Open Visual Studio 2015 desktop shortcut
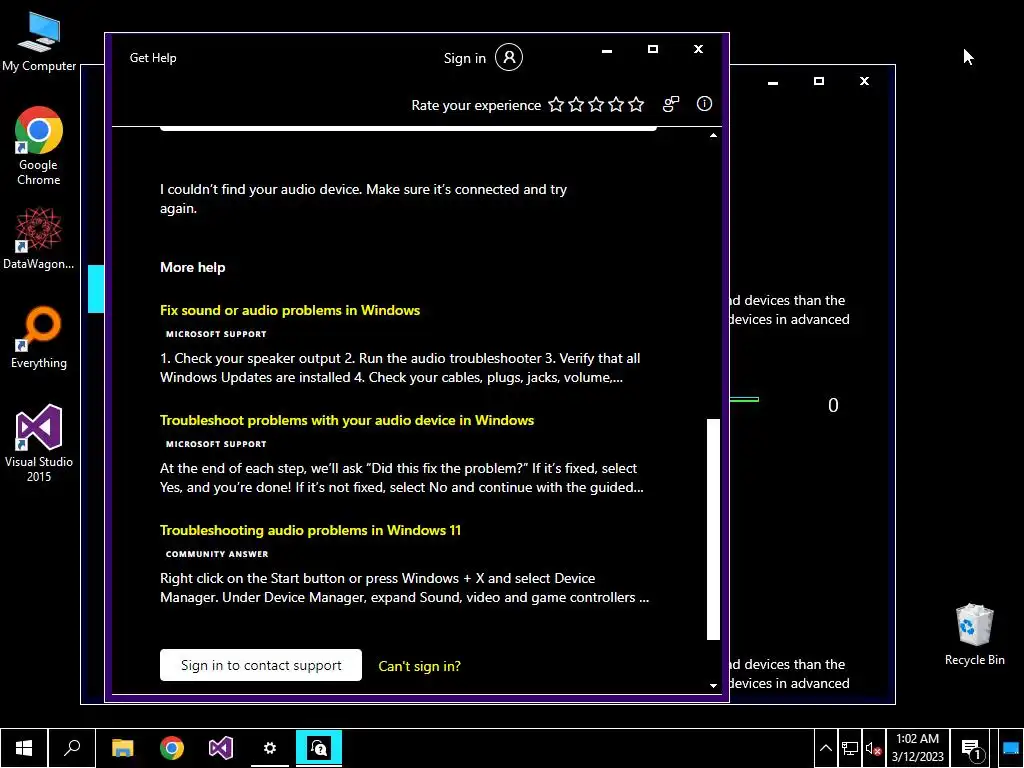 pos(39,443)
